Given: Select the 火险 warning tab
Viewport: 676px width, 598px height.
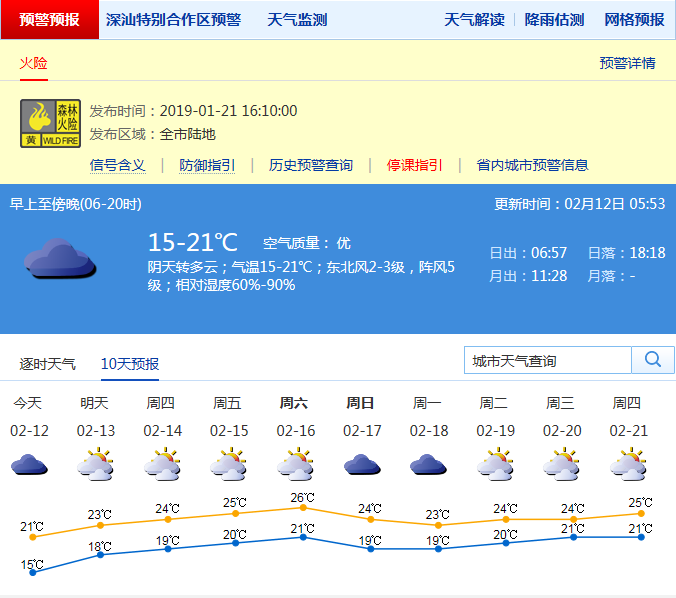Looking at the screenshot, I should tap(33, 63).
